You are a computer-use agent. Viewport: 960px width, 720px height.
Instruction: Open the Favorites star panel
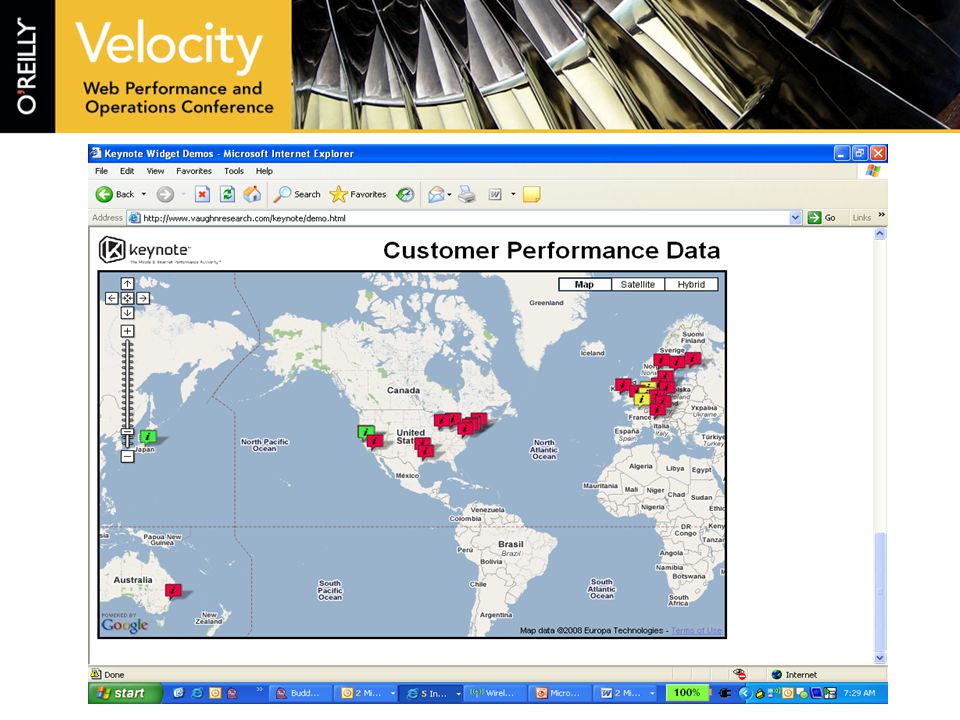coord(358,194)
